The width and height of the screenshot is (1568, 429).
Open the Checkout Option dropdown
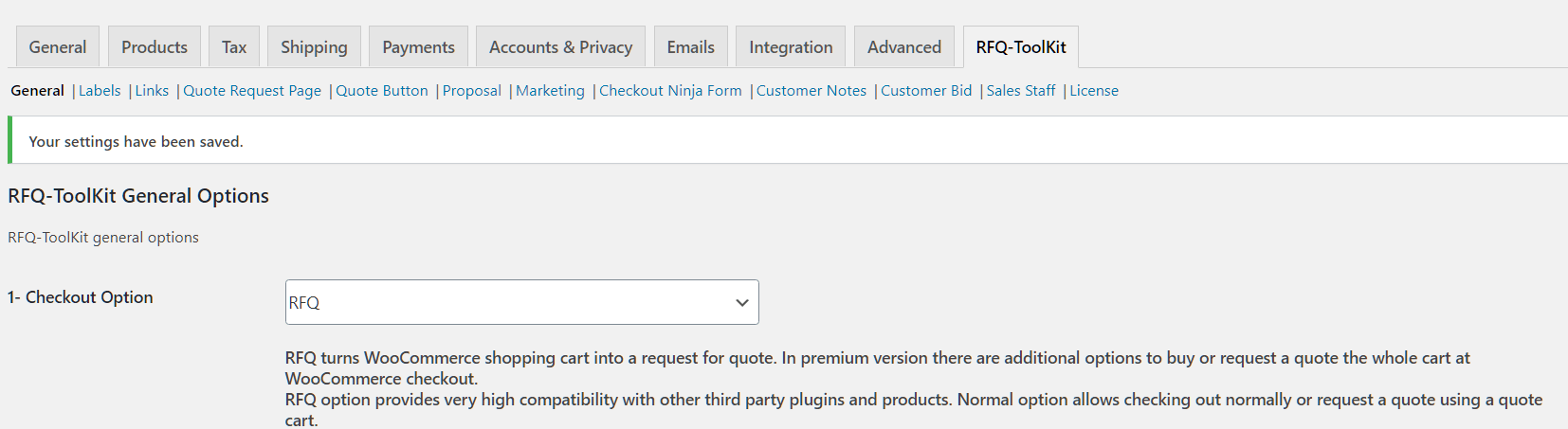point(521,302)
